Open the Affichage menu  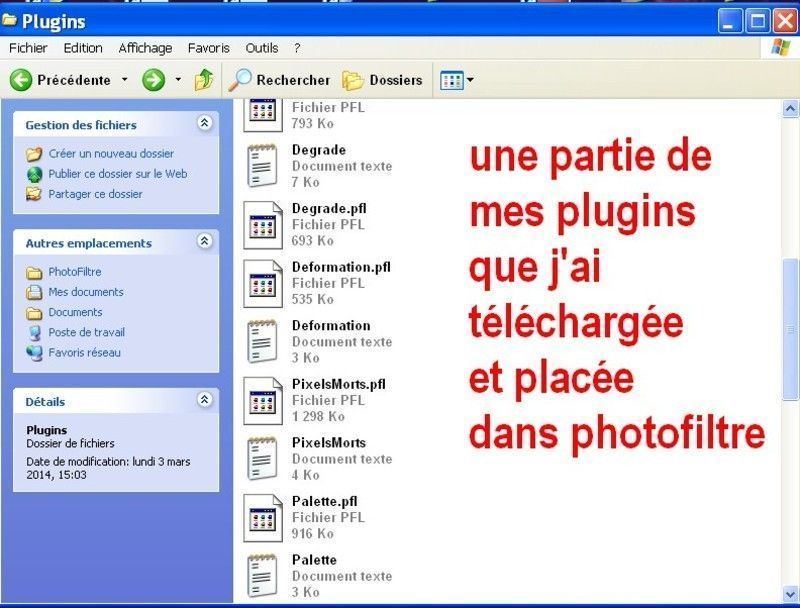145,48
